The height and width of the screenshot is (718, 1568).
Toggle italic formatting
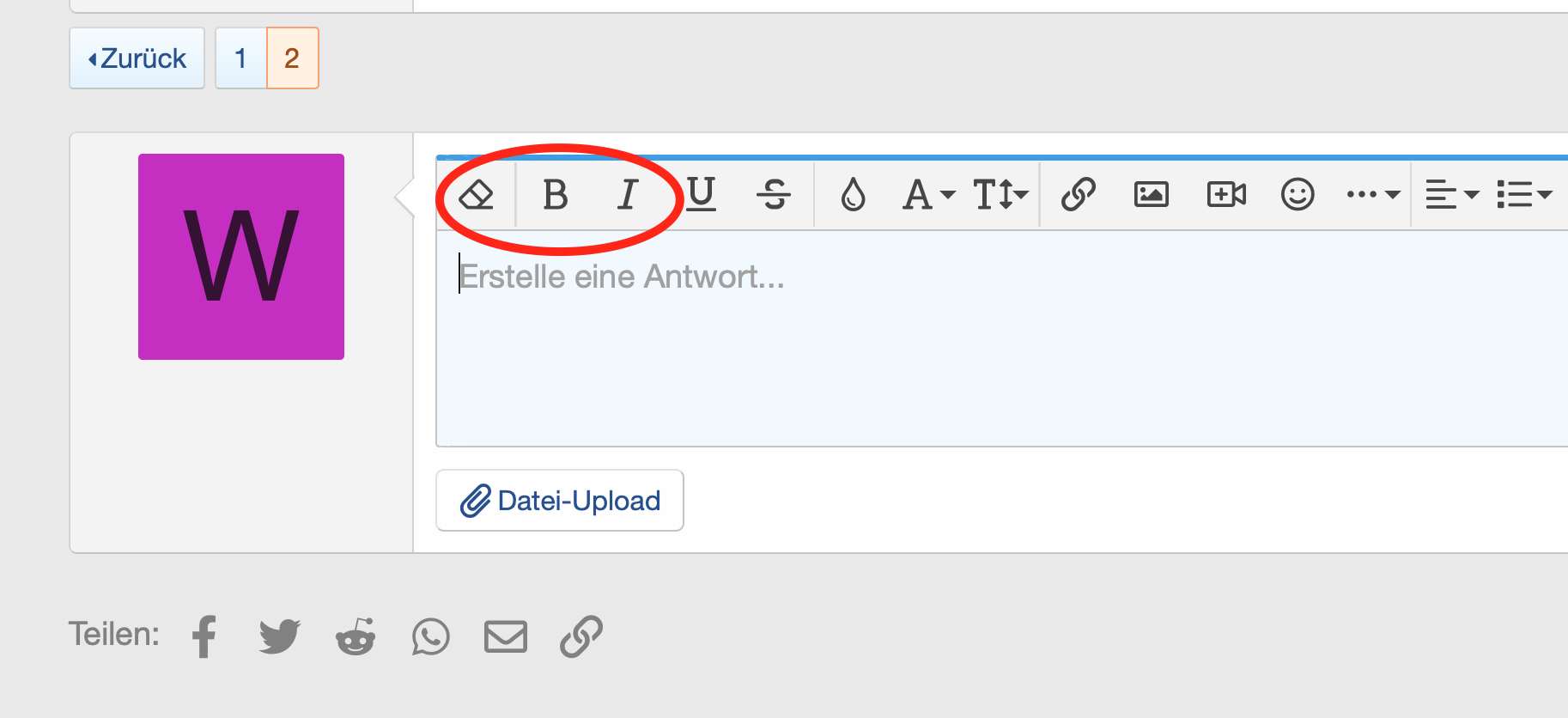tap(629, 195)
